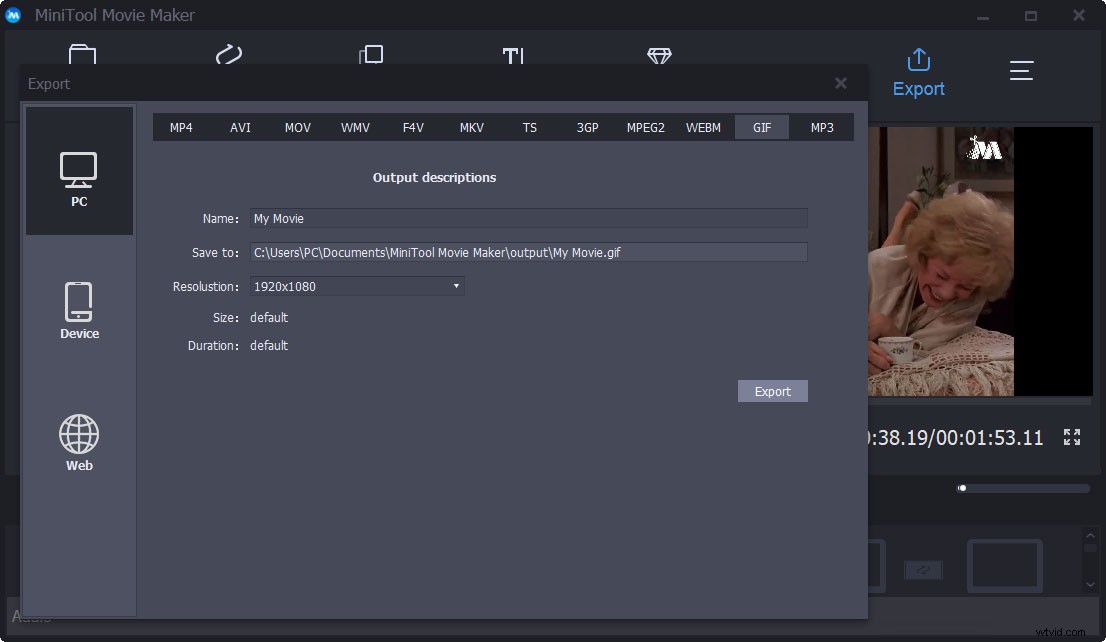Select the MKV format tab

coord(471,127)
